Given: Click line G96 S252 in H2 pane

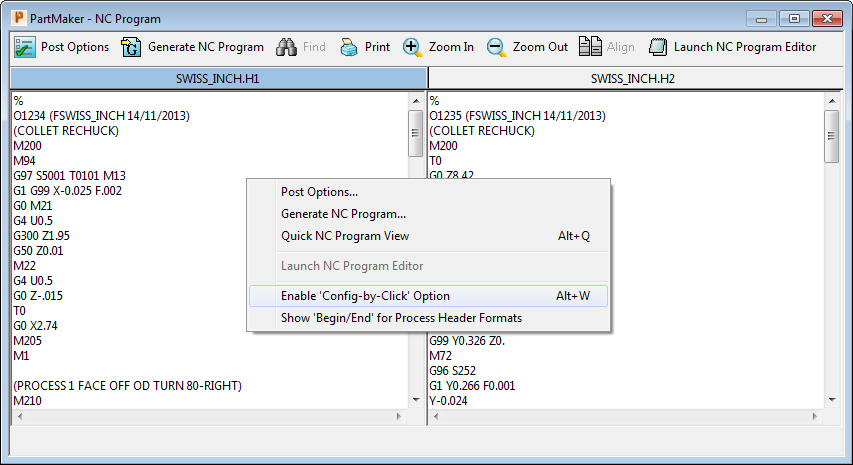Looking at the screenshot, I should 453,371.
